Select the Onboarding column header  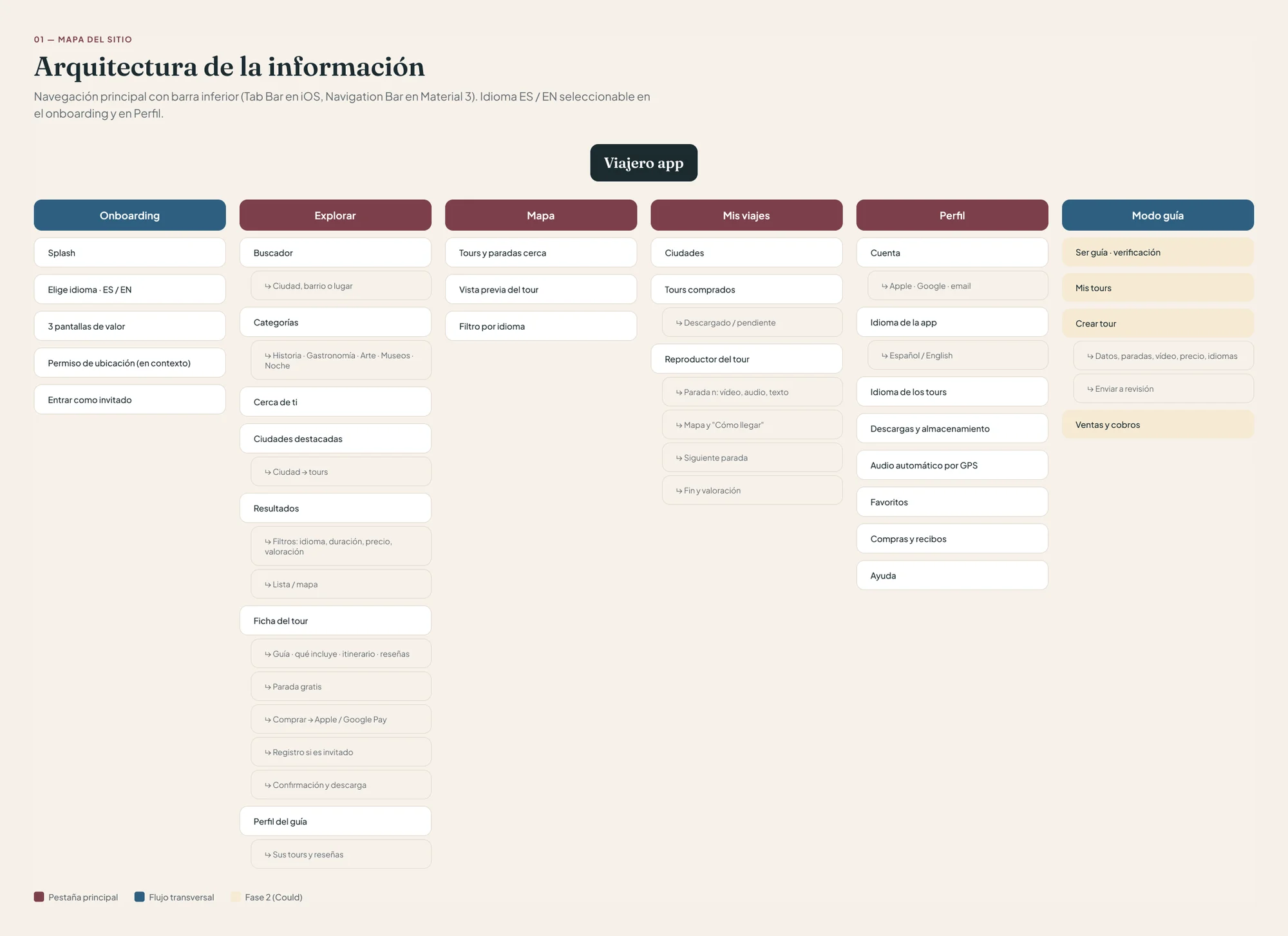coord(129,215)
